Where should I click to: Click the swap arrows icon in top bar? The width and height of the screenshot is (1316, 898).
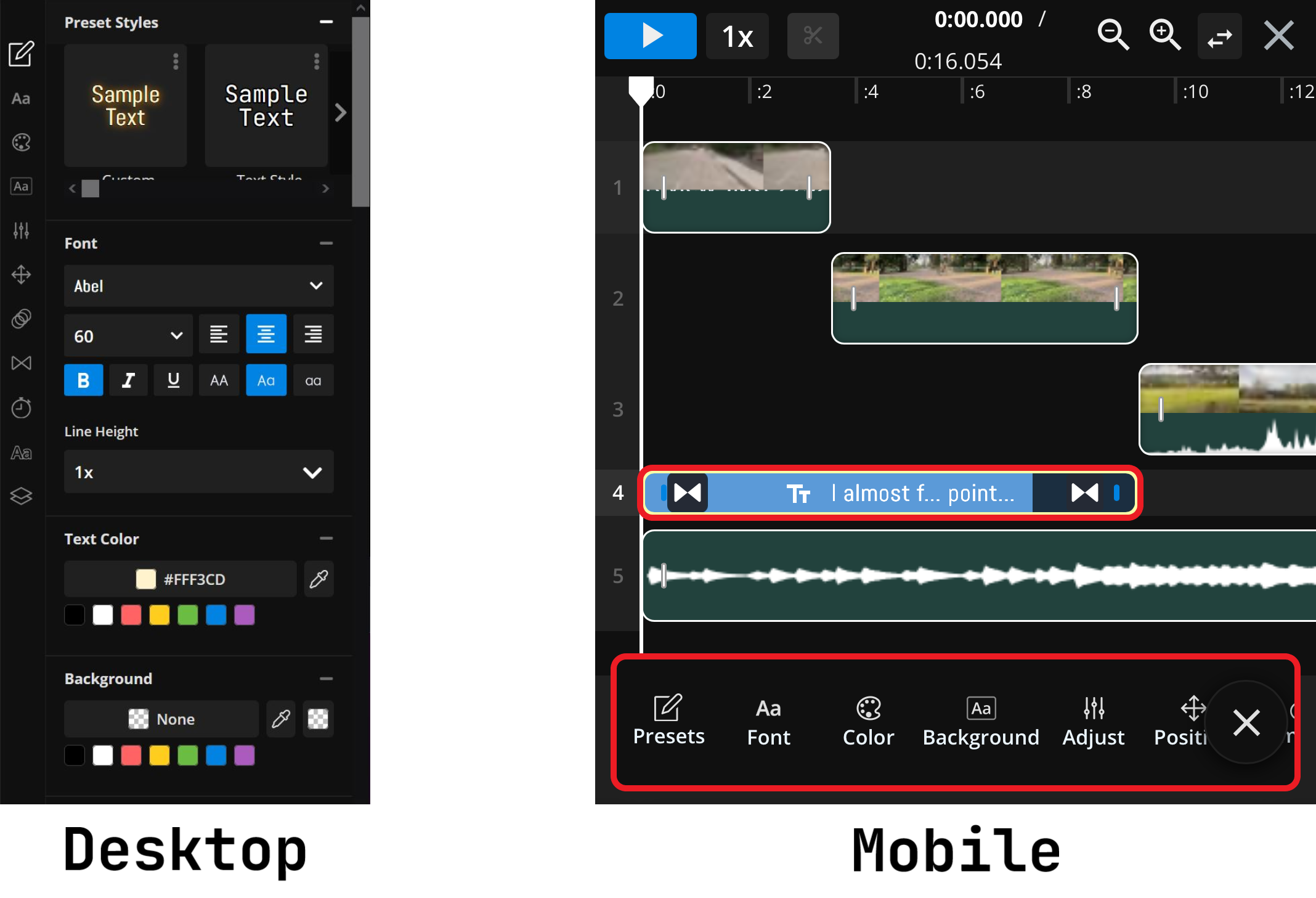(x=1219, y=37)
